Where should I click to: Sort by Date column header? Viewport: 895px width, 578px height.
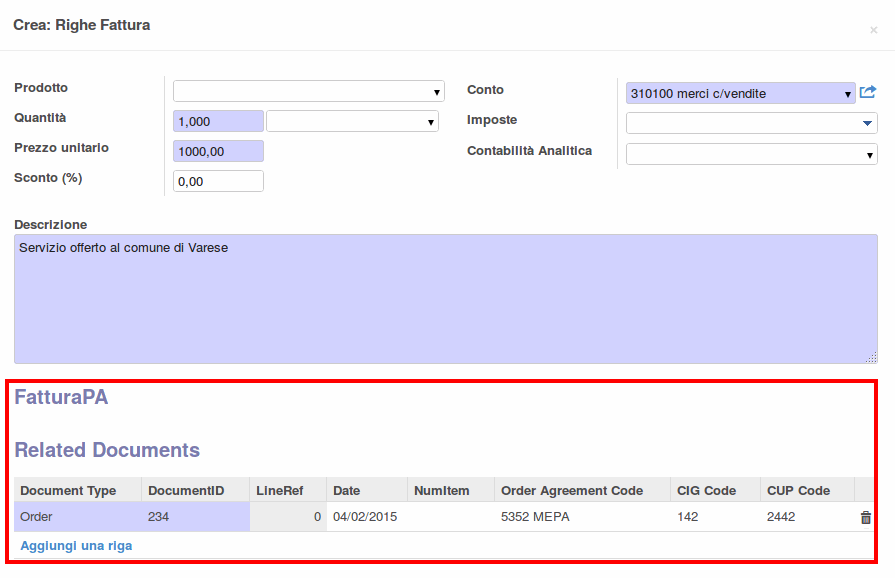tap(347, 490)
